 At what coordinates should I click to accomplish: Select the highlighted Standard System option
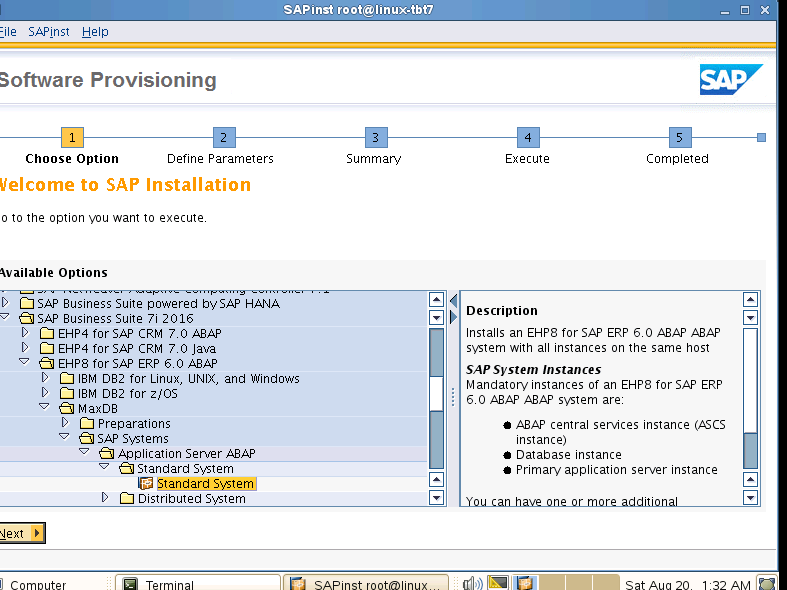206,484
